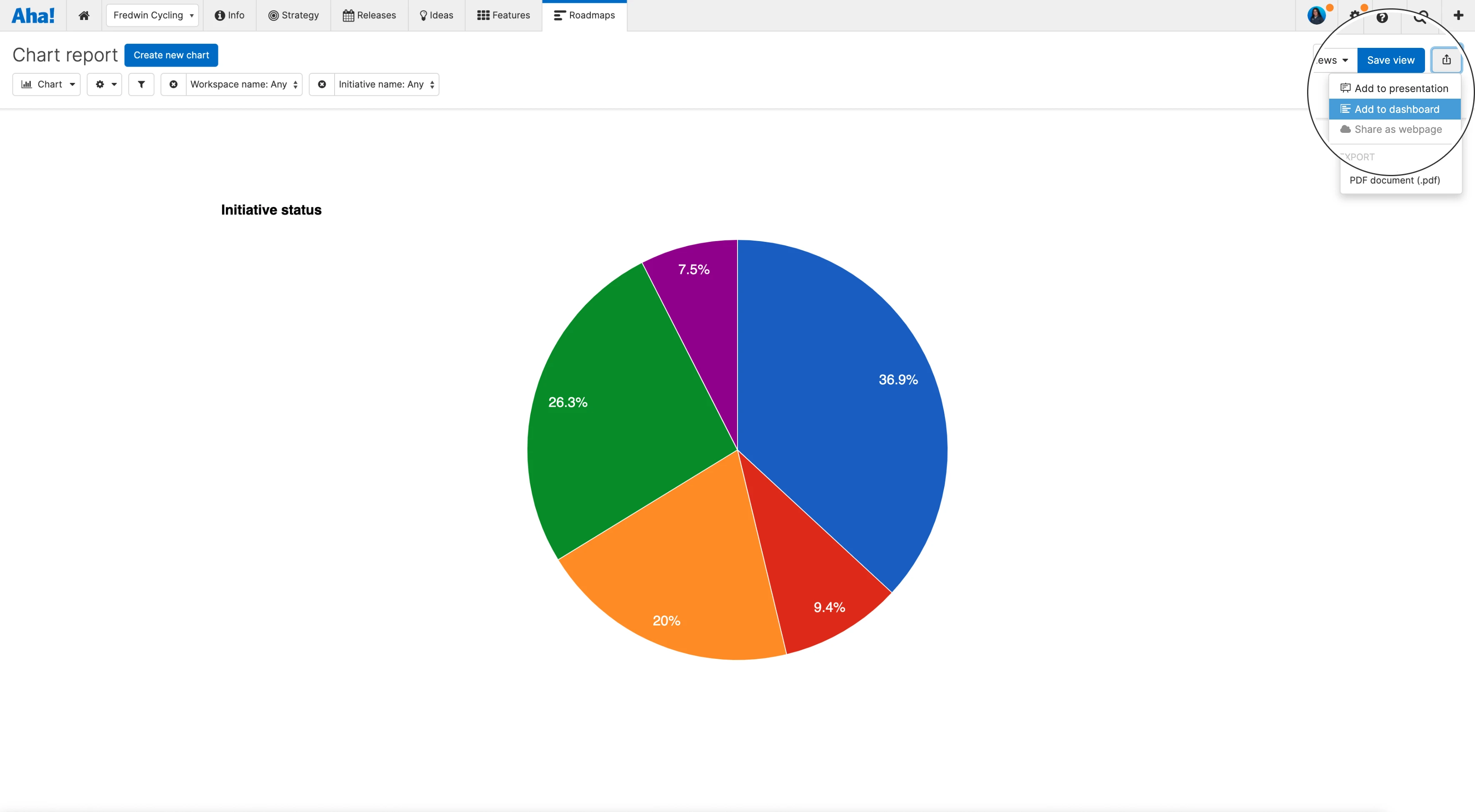Open the share/export icon button
Image resolution: width=1475 pixels, height=812 pixels.
(1446, 60)
